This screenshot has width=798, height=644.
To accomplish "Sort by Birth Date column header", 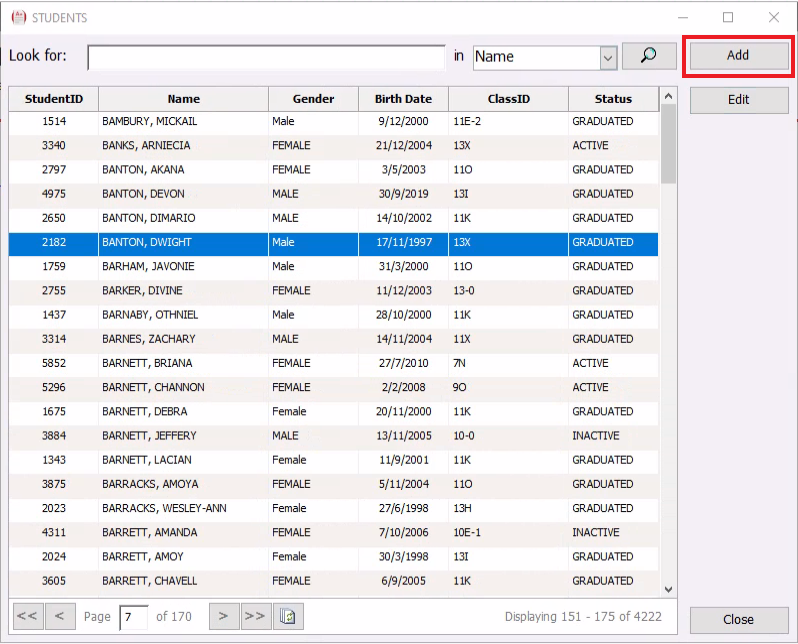I will coord(404,99).
